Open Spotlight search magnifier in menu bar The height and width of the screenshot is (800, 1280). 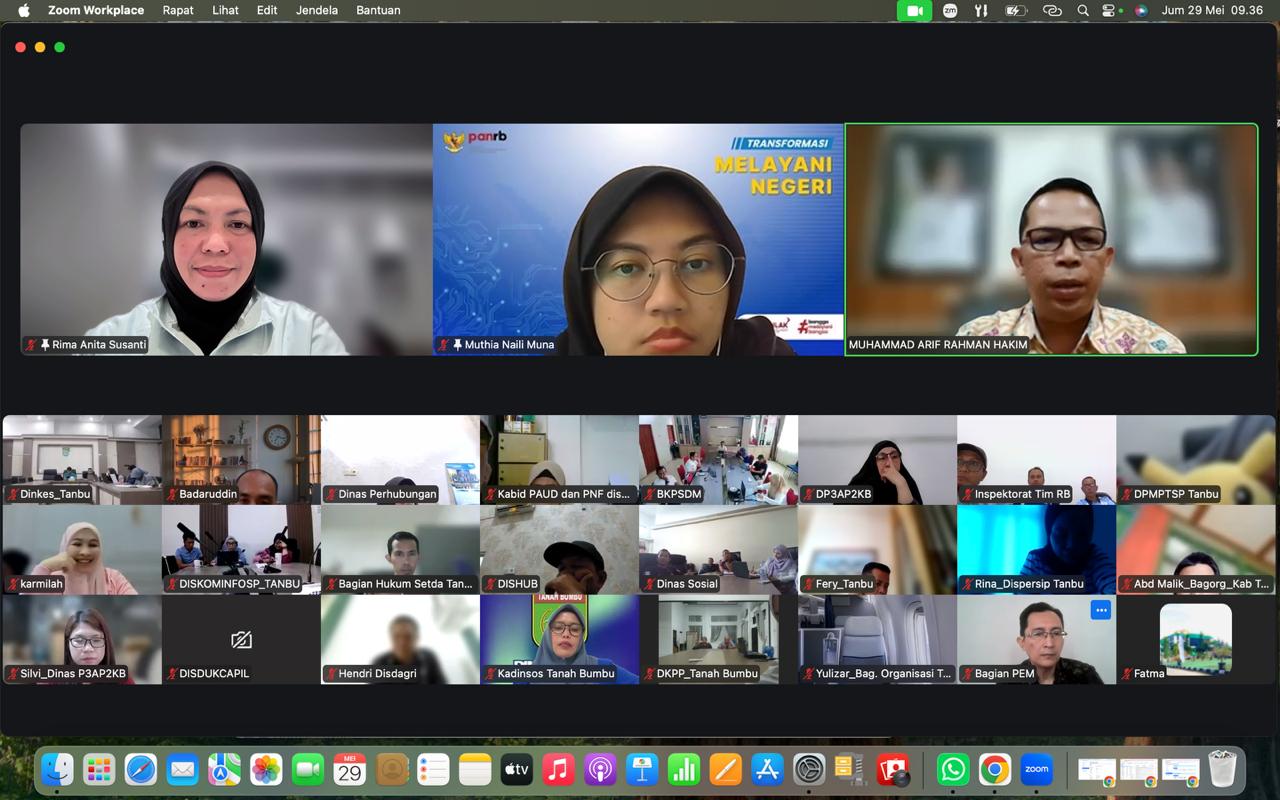tap(1083, 11)
